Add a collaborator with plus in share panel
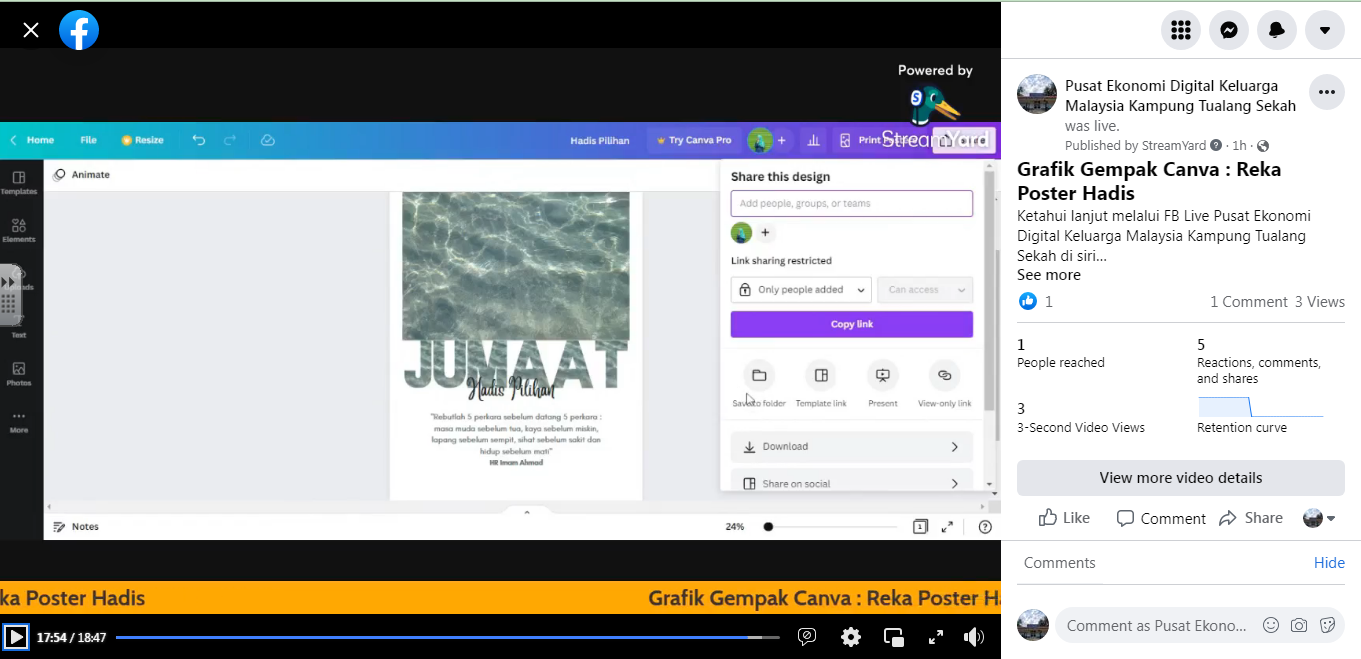The height and width of the screenshot is (659, 1361). tap(765, 233)
